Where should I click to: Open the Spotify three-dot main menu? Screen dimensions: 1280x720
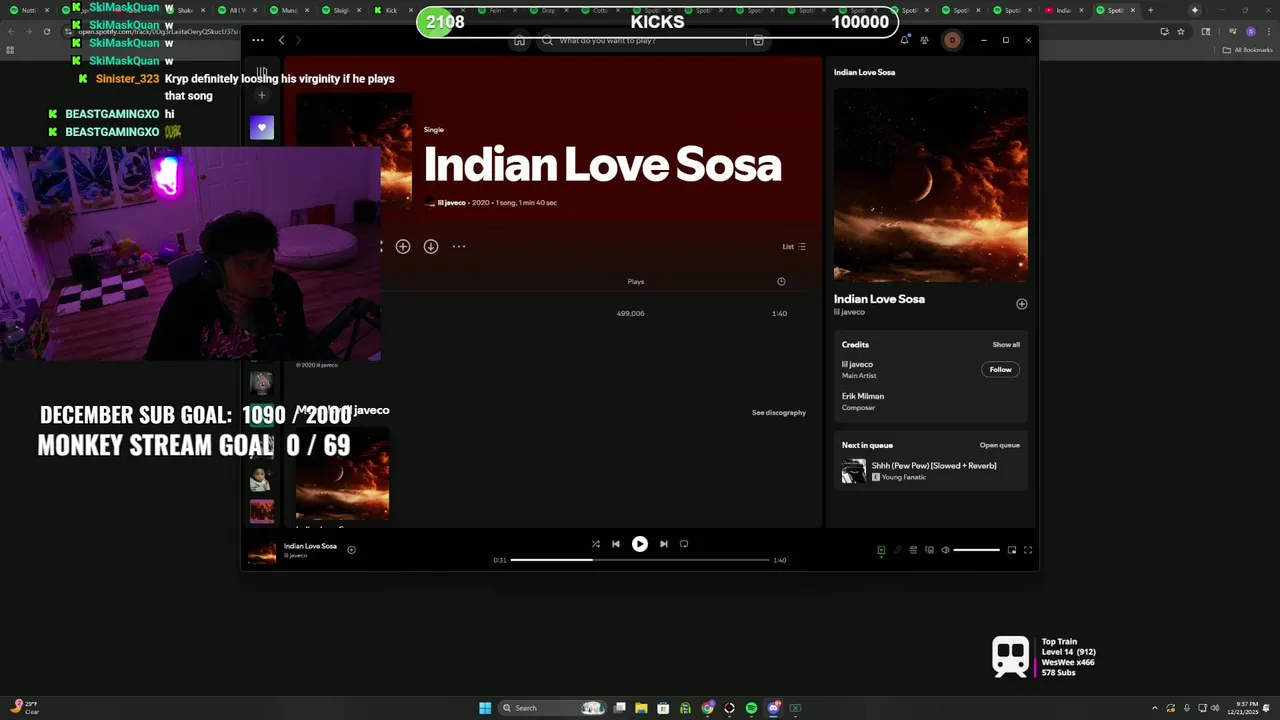click(258, 40)
